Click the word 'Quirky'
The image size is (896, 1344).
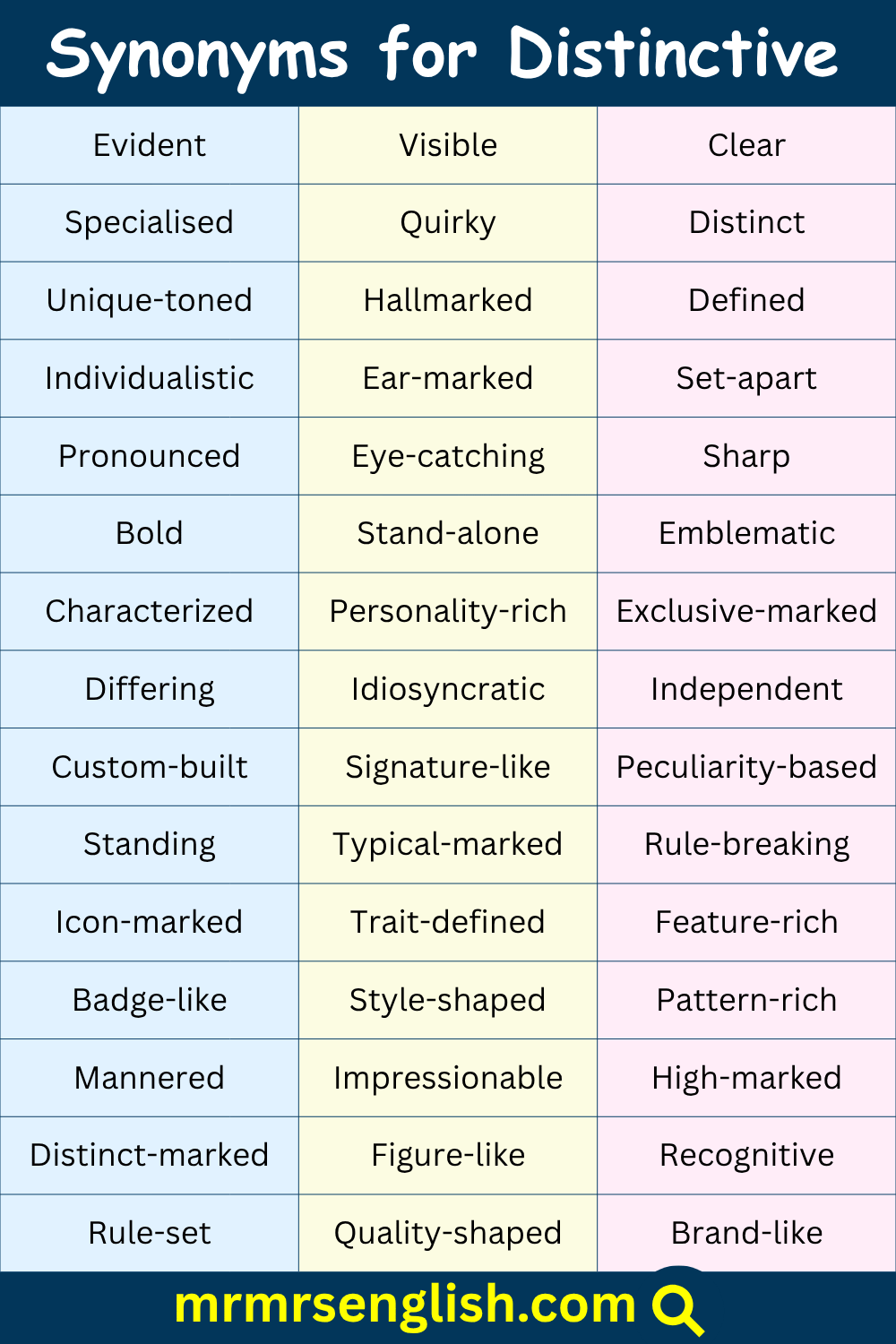(x=448, y=223)
